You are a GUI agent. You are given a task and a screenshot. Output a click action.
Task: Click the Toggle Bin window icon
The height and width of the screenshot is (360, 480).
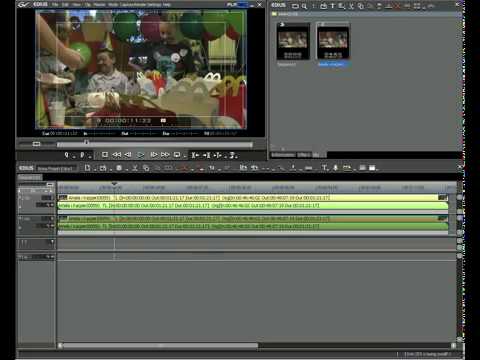(x=372, y=168)
